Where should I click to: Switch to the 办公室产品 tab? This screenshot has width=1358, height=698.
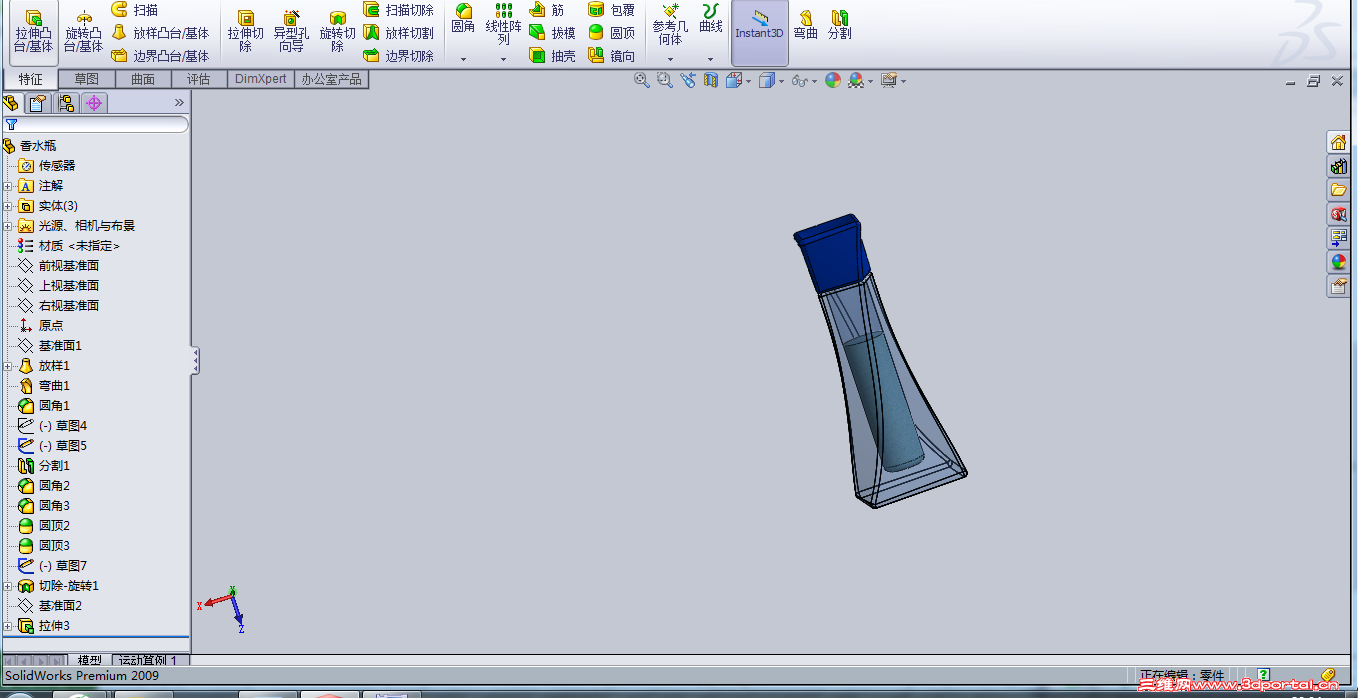331,79
